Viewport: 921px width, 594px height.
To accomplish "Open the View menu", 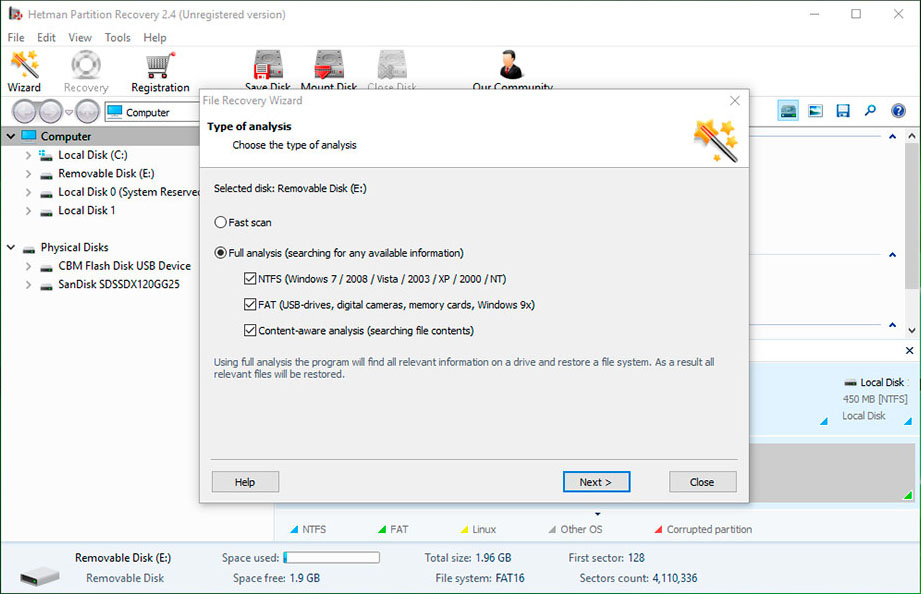I will (79, 37).
